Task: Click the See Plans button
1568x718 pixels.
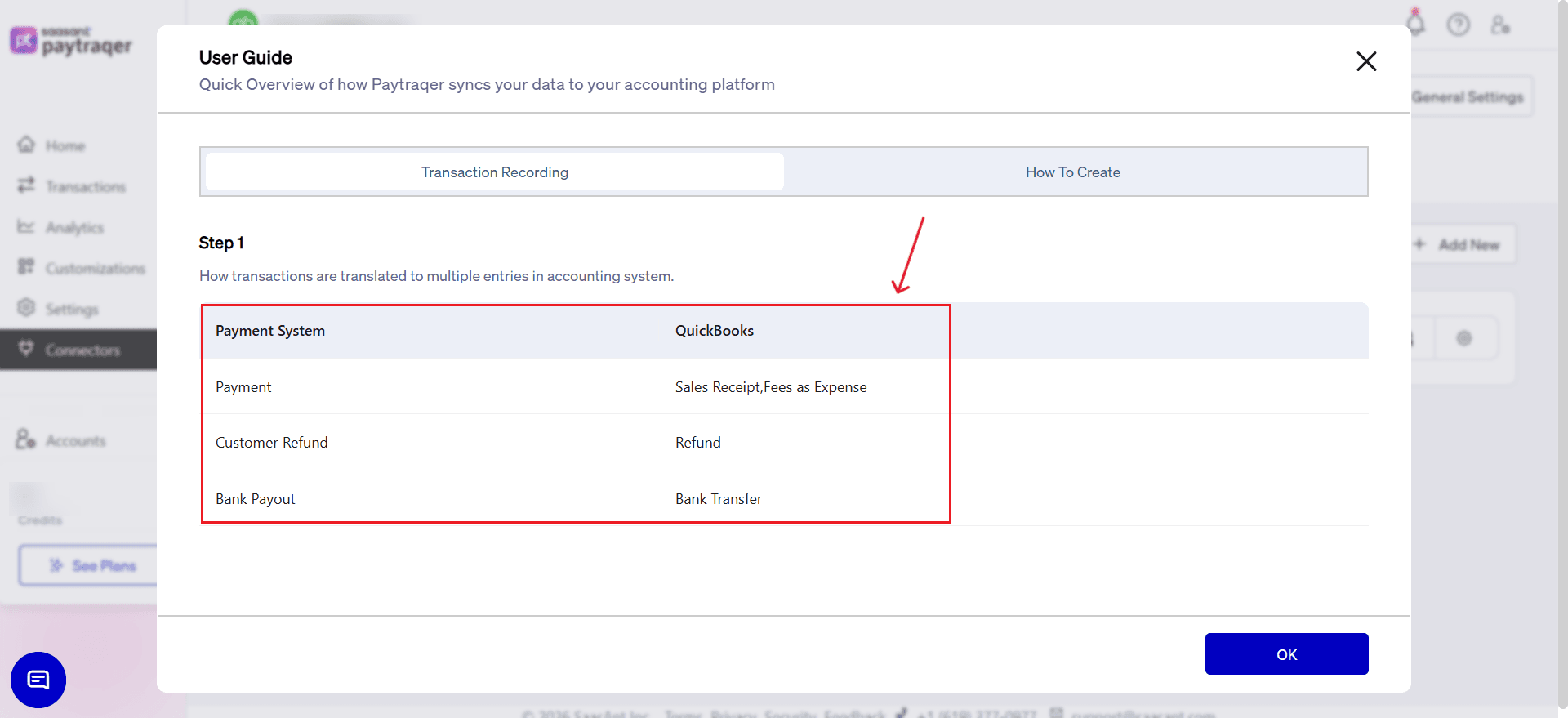Action: click(88, 565)
